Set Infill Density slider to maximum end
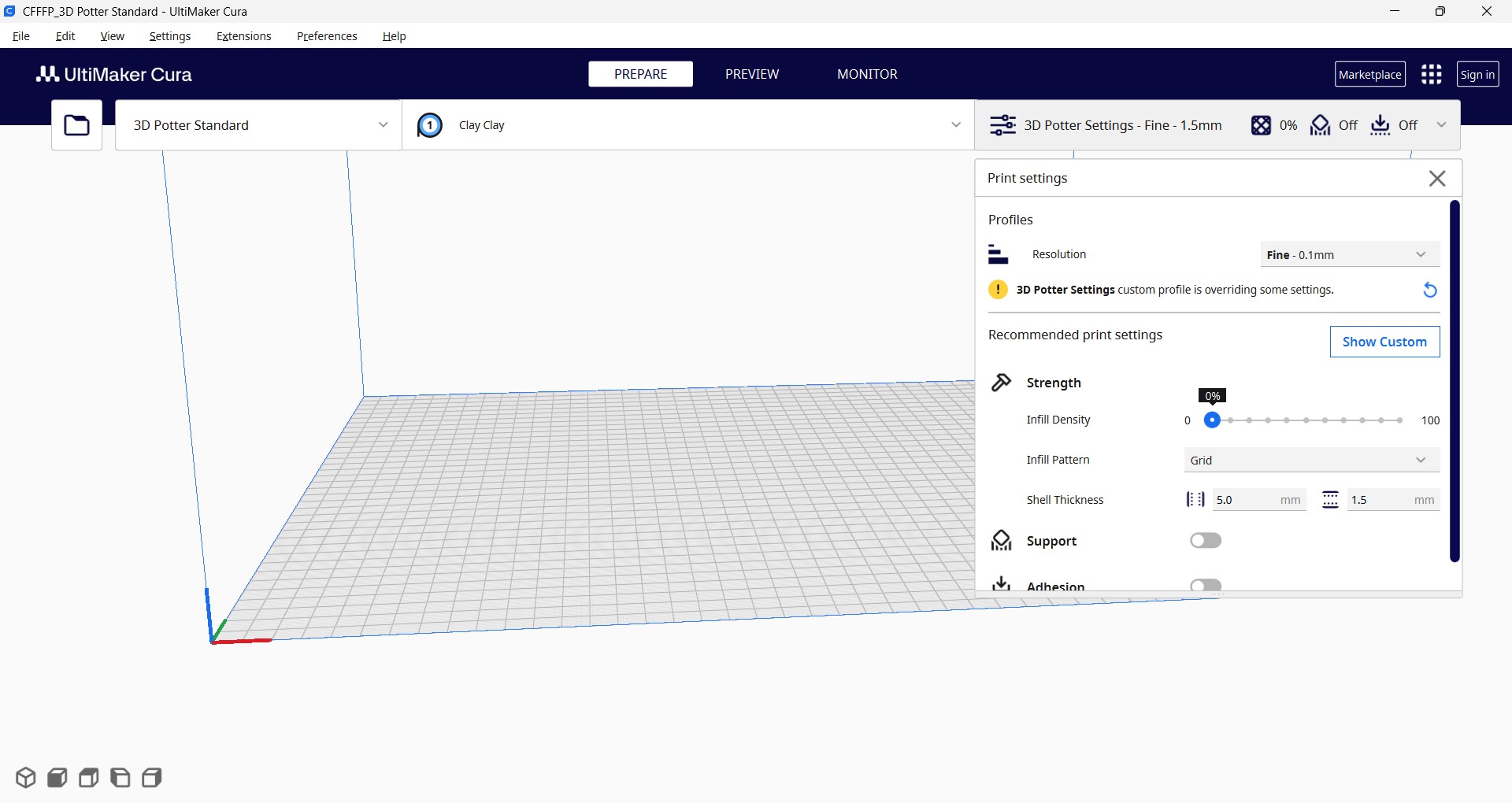This screenshot has height=803, width=1512. coord(1400,420)
